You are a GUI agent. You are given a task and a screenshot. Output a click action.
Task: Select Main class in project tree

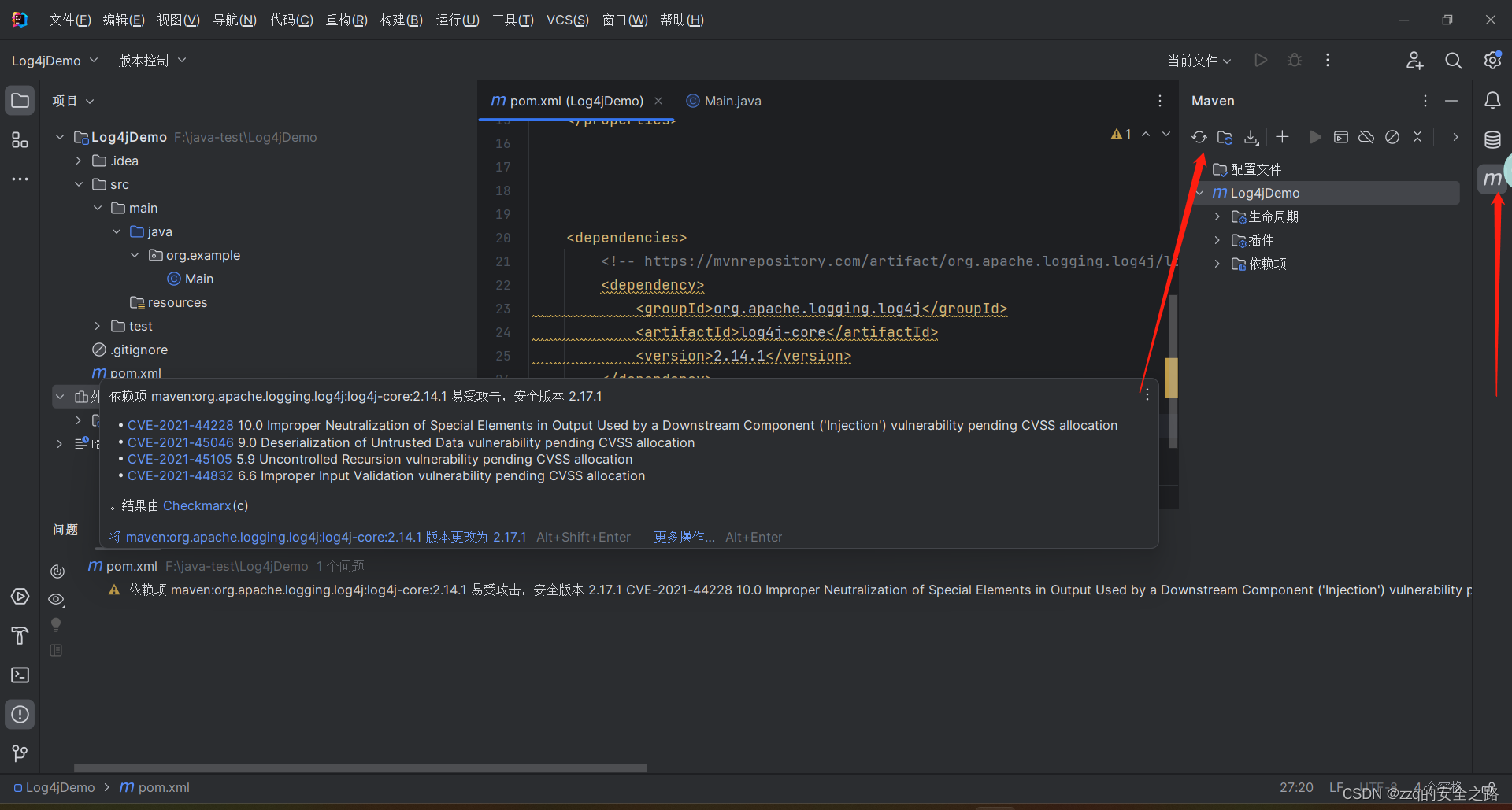coord(191,279)
